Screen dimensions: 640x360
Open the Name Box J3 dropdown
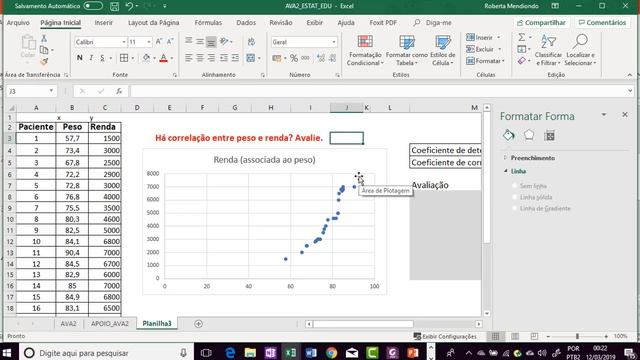pyautogui.click(x=51, y=91)
